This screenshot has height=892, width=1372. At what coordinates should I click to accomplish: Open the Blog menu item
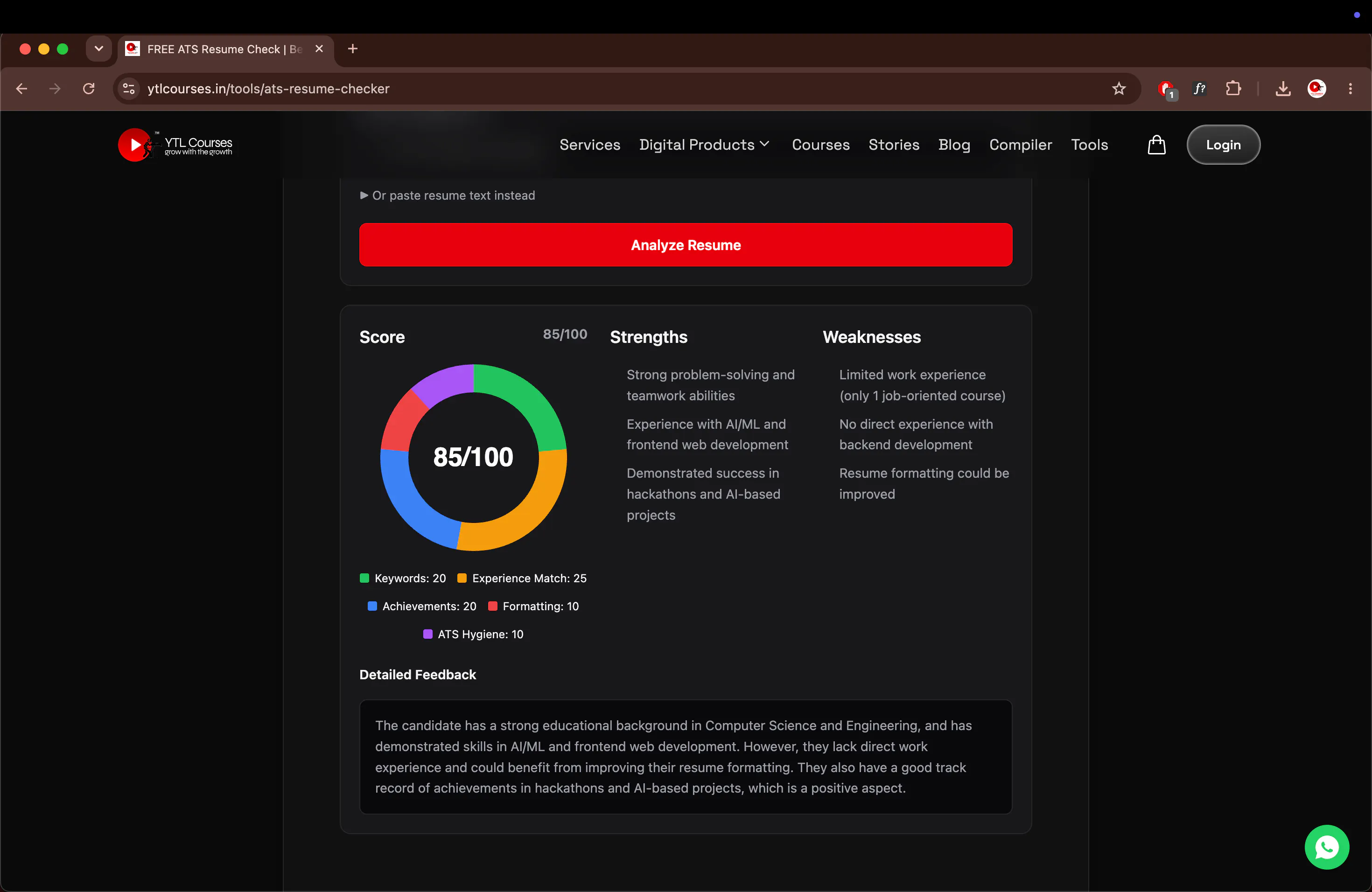coord(954,145)
